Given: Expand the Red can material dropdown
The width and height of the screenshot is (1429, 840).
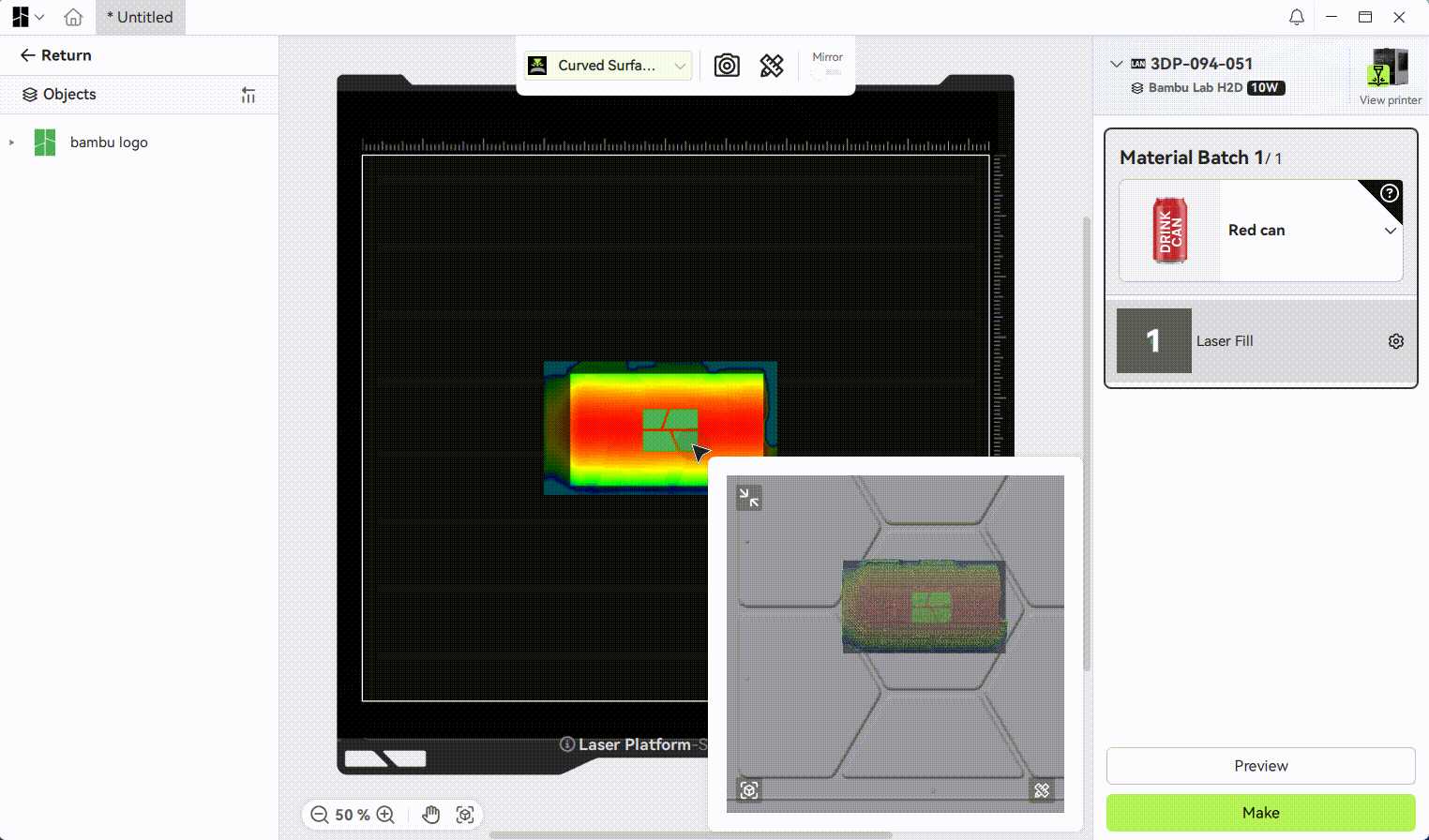Looking at the screenshot, I should (x=1390, y=231).
